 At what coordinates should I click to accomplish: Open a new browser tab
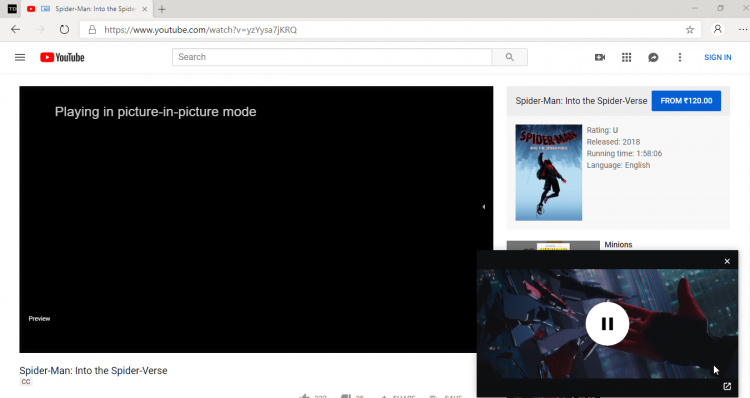162,9
